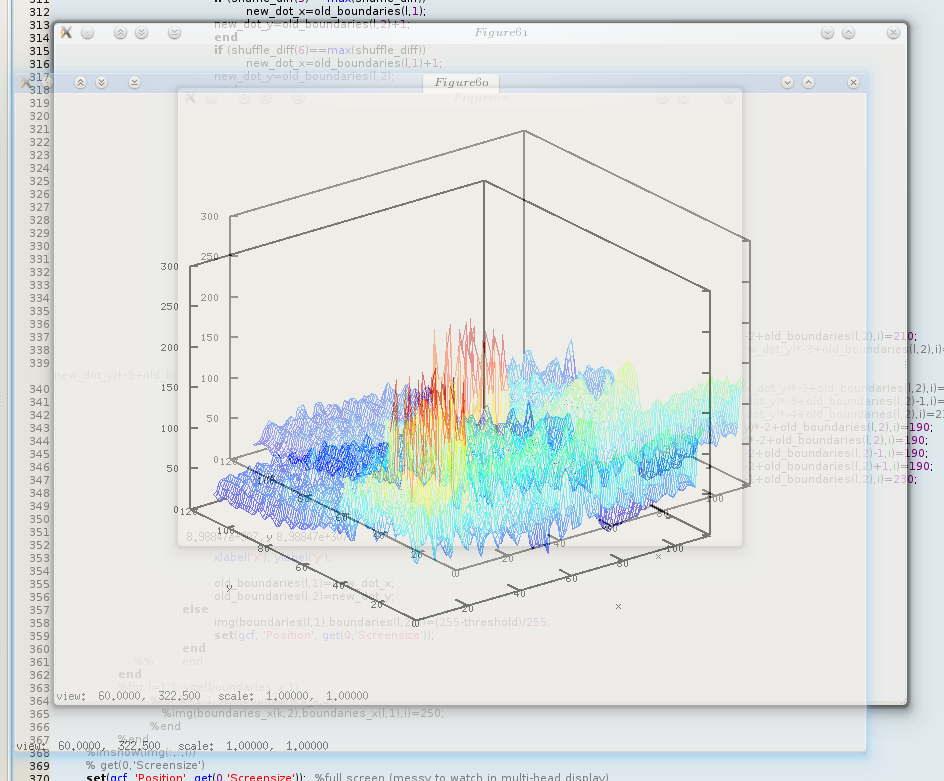The width and height of the screenshot is (944, 781).
Task: Click the Figure 61 title text
Action: coord(501,33)
